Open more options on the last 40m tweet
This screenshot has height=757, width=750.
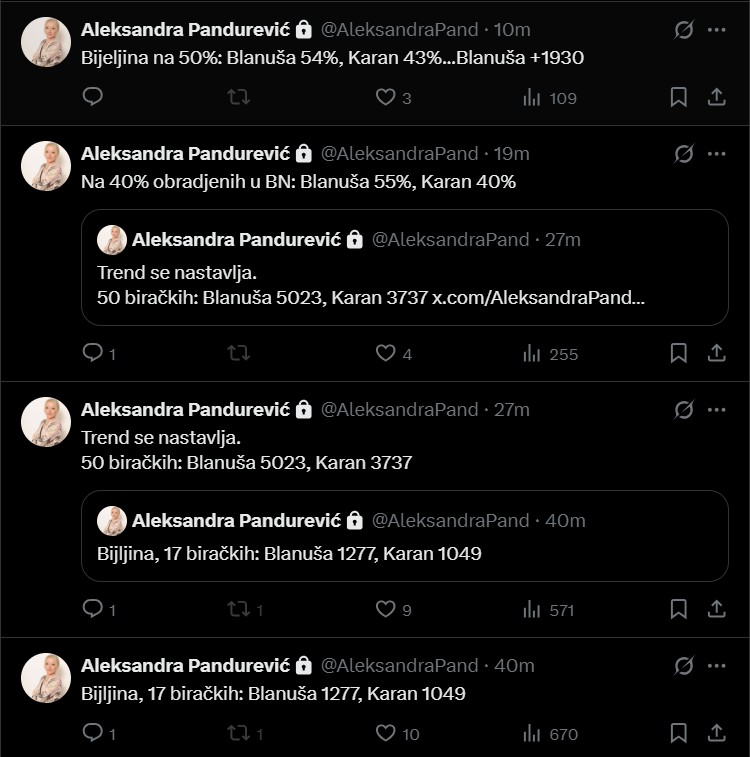(x=716, y=666)
